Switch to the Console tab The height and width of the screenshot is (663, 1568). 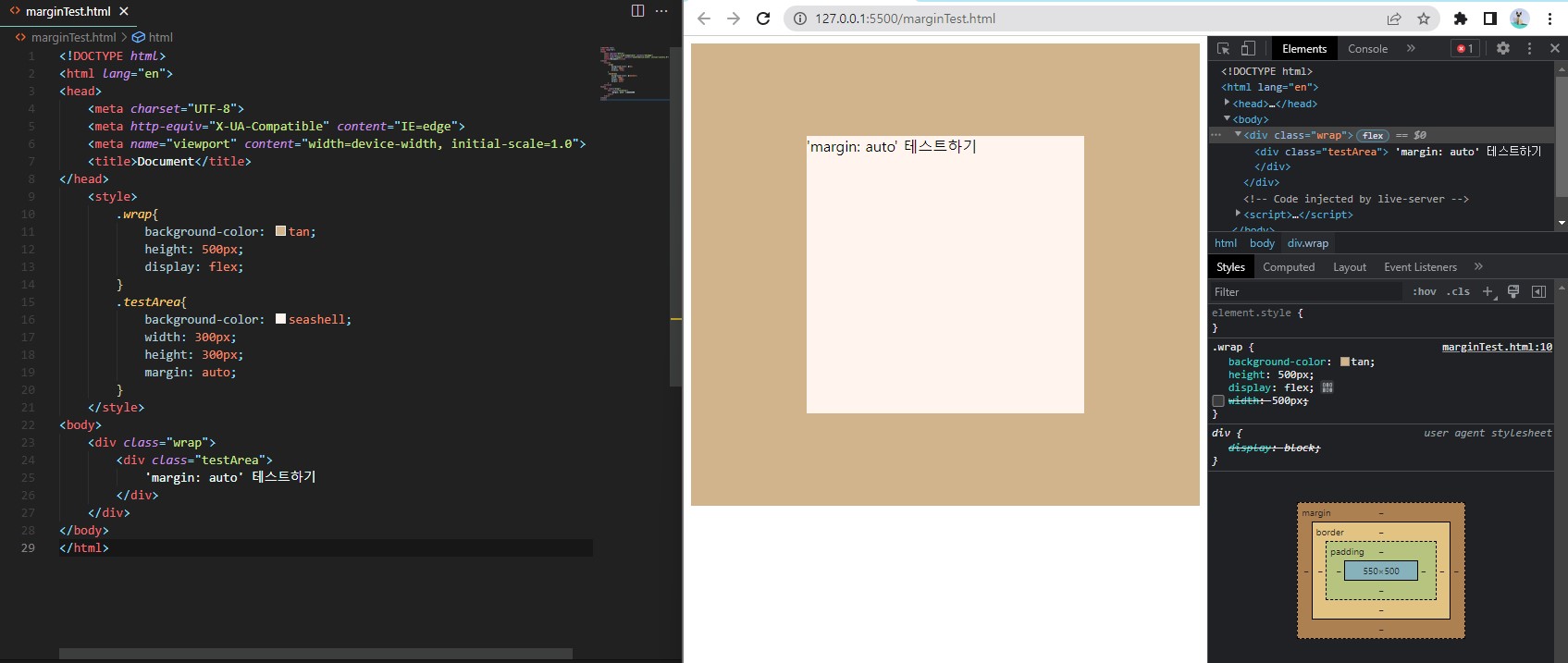pyautogui.click(x=1367, y=49)
